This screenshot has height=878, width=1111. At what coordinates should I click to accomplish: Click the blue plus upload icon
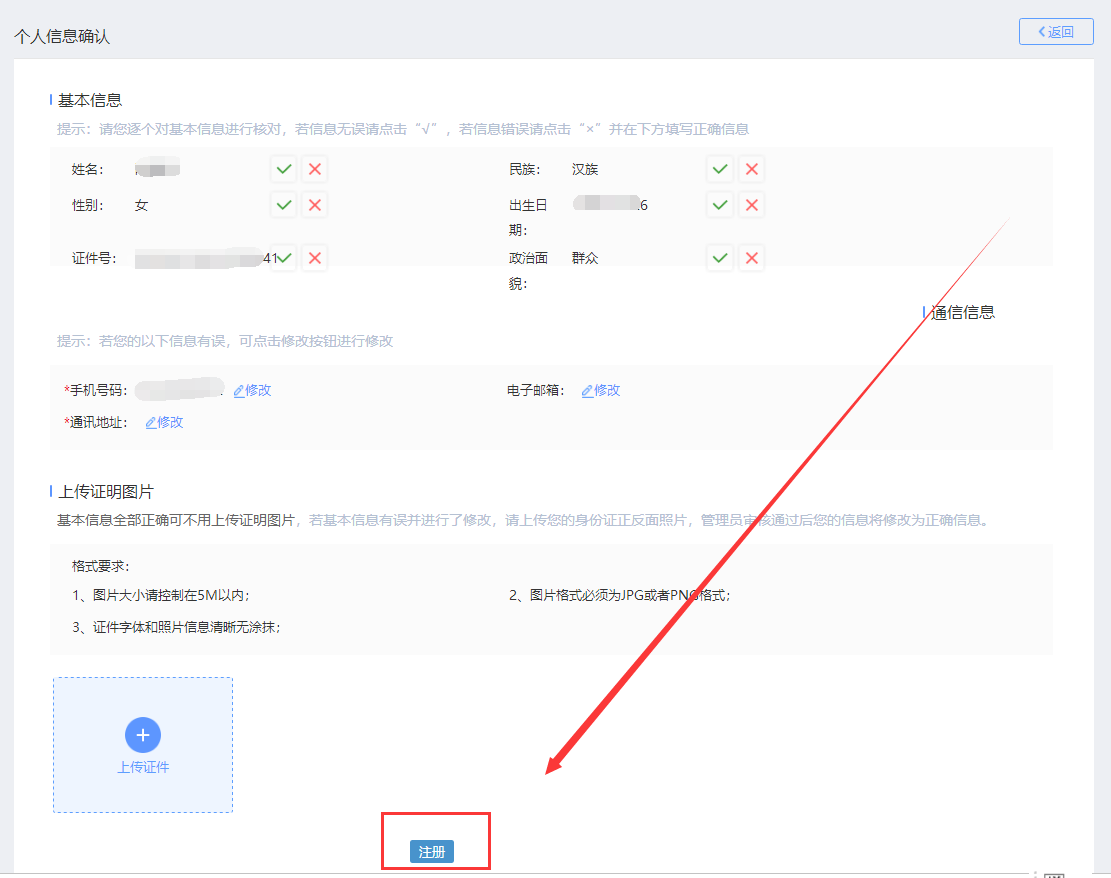(x=143, y=735)
